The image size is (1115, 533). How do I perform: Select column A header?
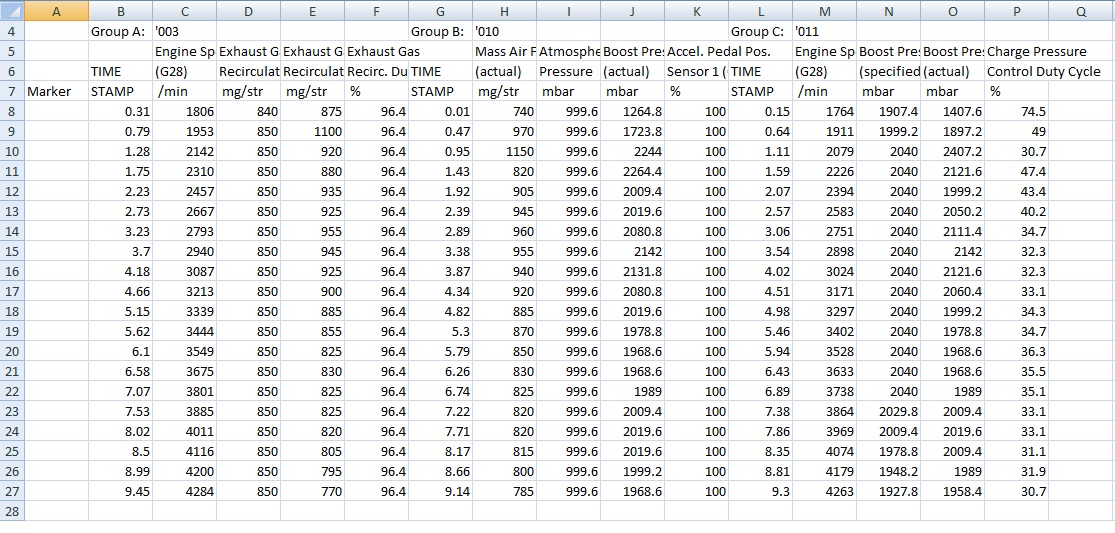pos(56,11)
